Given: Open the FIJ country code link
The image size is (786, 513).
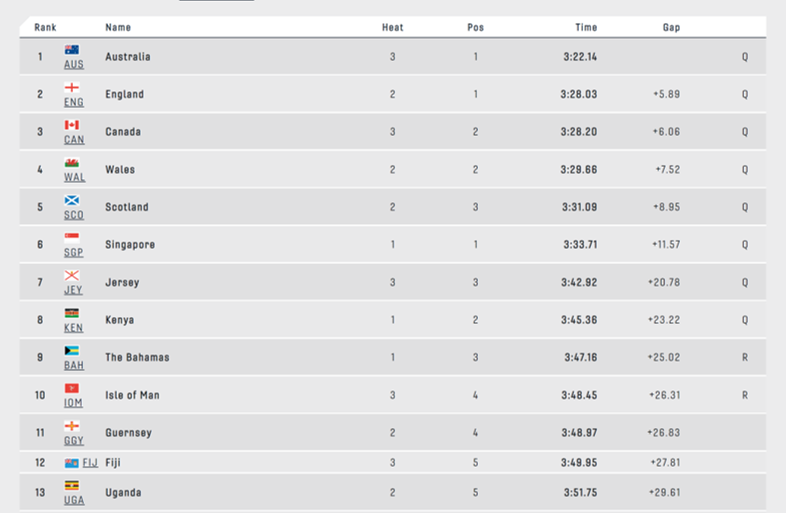Looking at the screenshot, I should click(x=90, y=462).
